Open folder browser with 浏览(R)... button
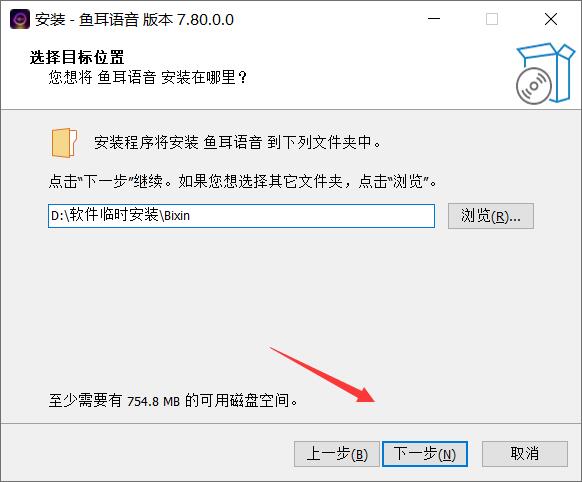This screenshot has height=482, width=582. click(491, 216)
